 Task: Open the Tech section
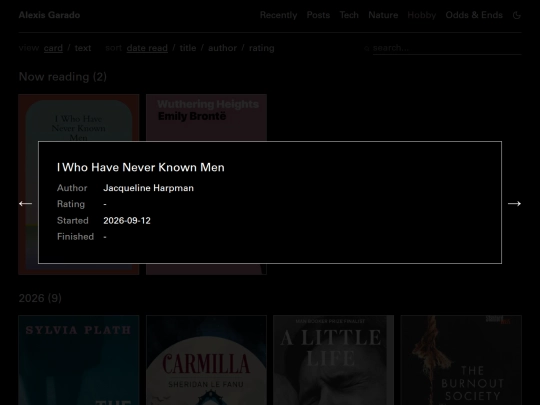coord(349,15)
